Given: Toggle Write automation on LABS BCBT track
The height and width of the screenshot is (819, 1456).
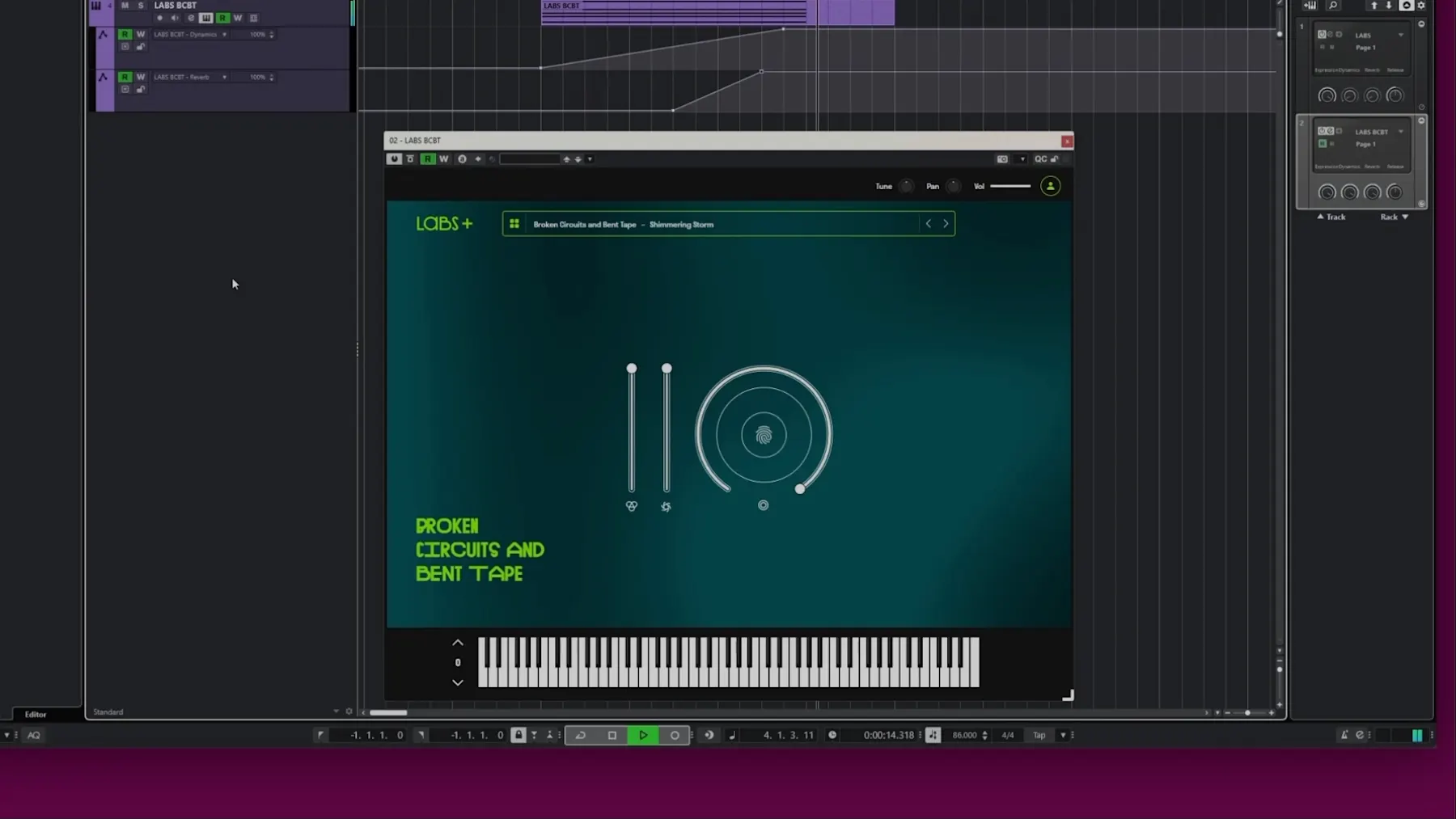Looking at the screenshot, I should tap(238, 18).
